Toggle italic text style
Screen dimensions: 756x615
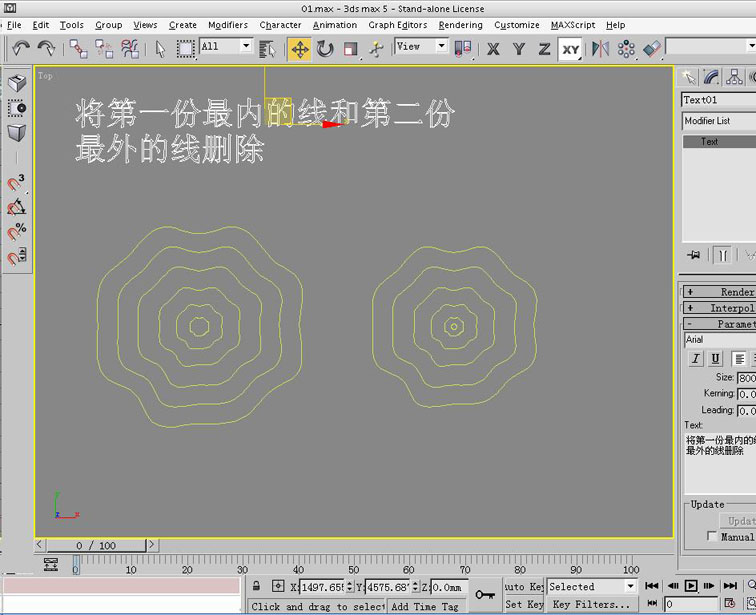point(695,359)
